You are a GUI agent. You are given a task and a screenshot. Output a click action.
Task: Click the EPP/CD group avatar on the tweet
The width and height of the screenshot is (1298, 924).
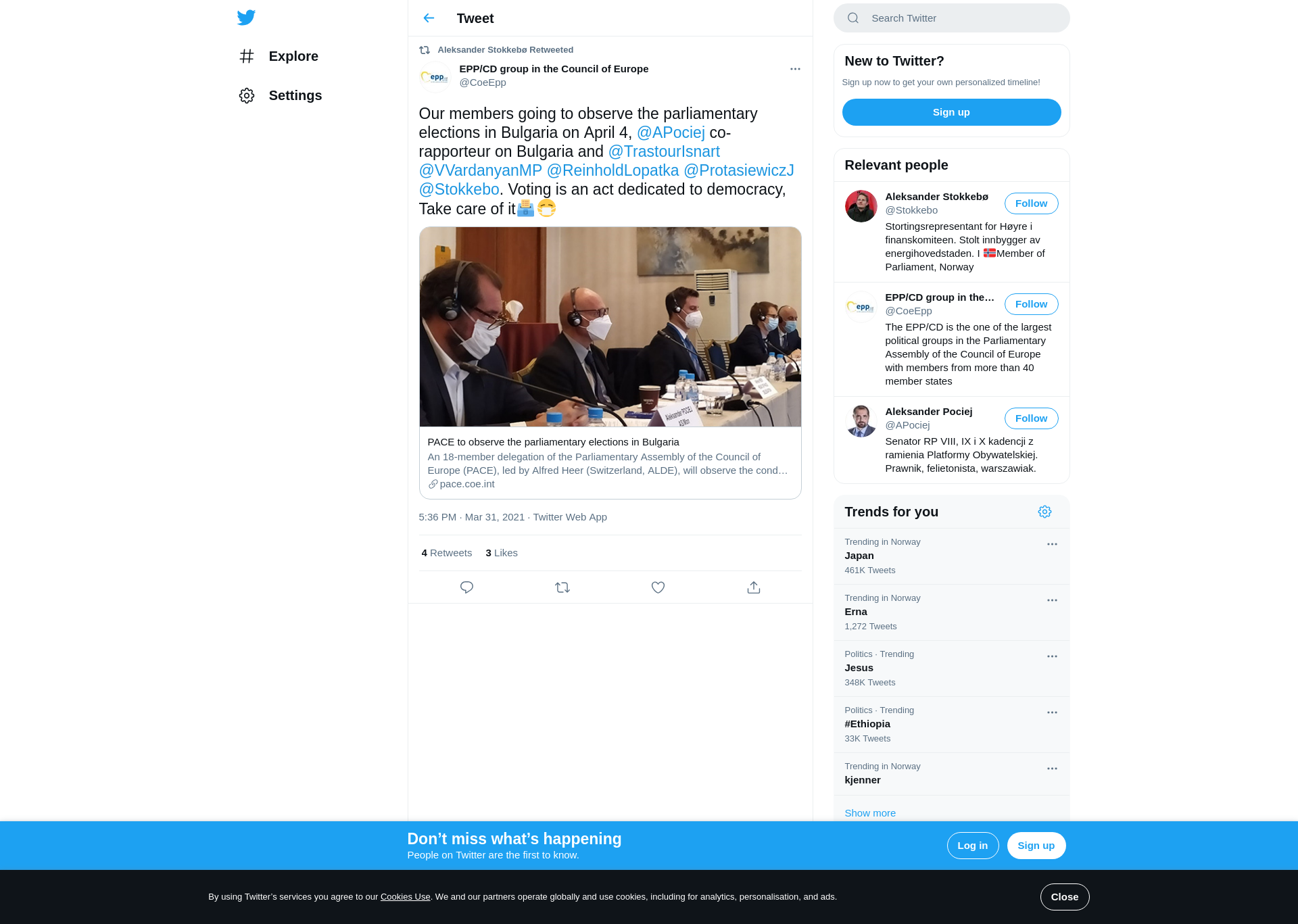tap(435, 76)
